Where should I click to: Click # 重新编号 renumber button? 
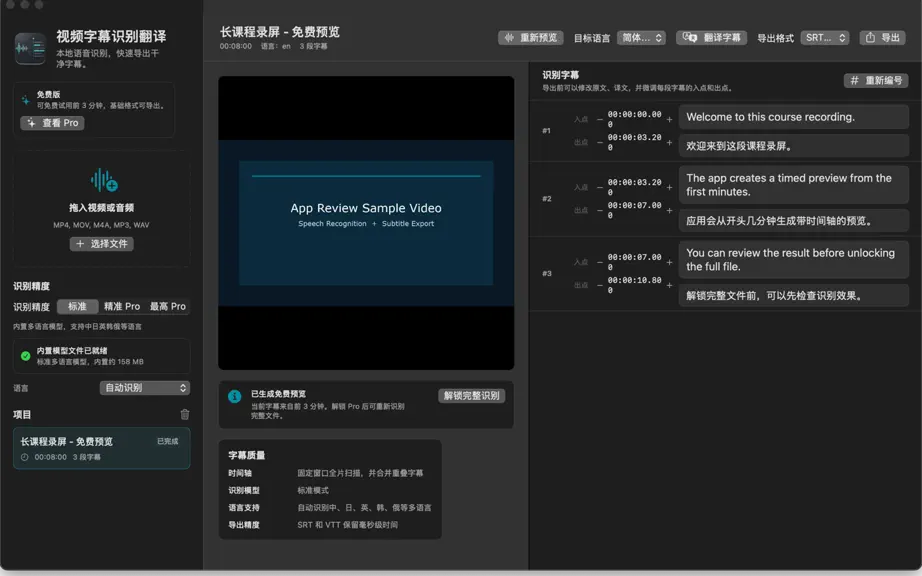pyautogui.click(x=876, y=81)
